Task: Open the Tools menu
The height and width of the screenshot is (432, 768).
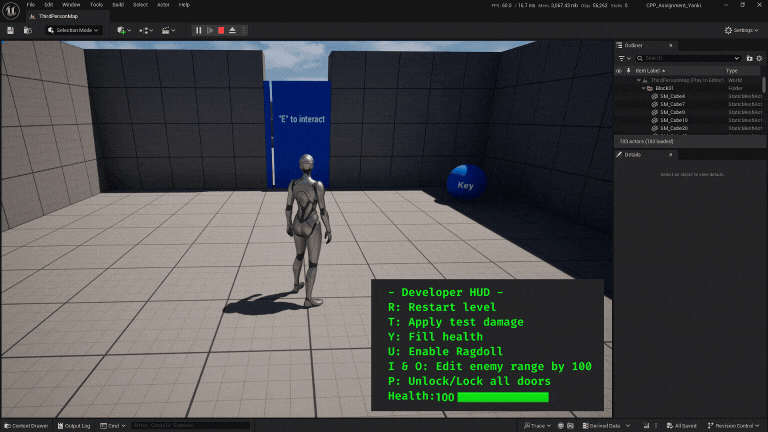Action: (x=96, y=5)
